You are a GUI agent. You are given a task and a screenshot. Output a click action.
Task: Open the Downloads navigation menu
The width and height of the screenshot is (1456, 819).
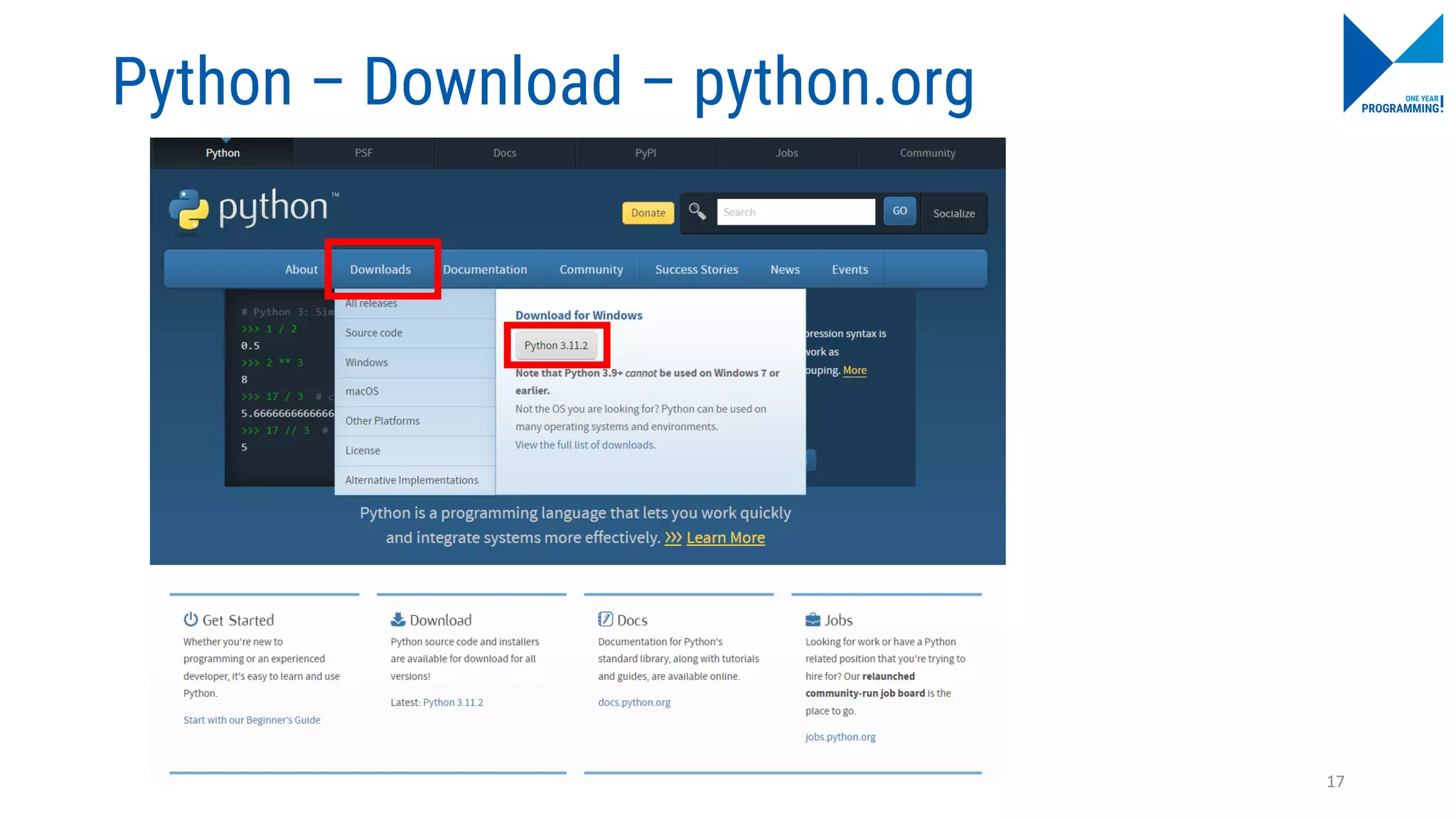point(380,269)
